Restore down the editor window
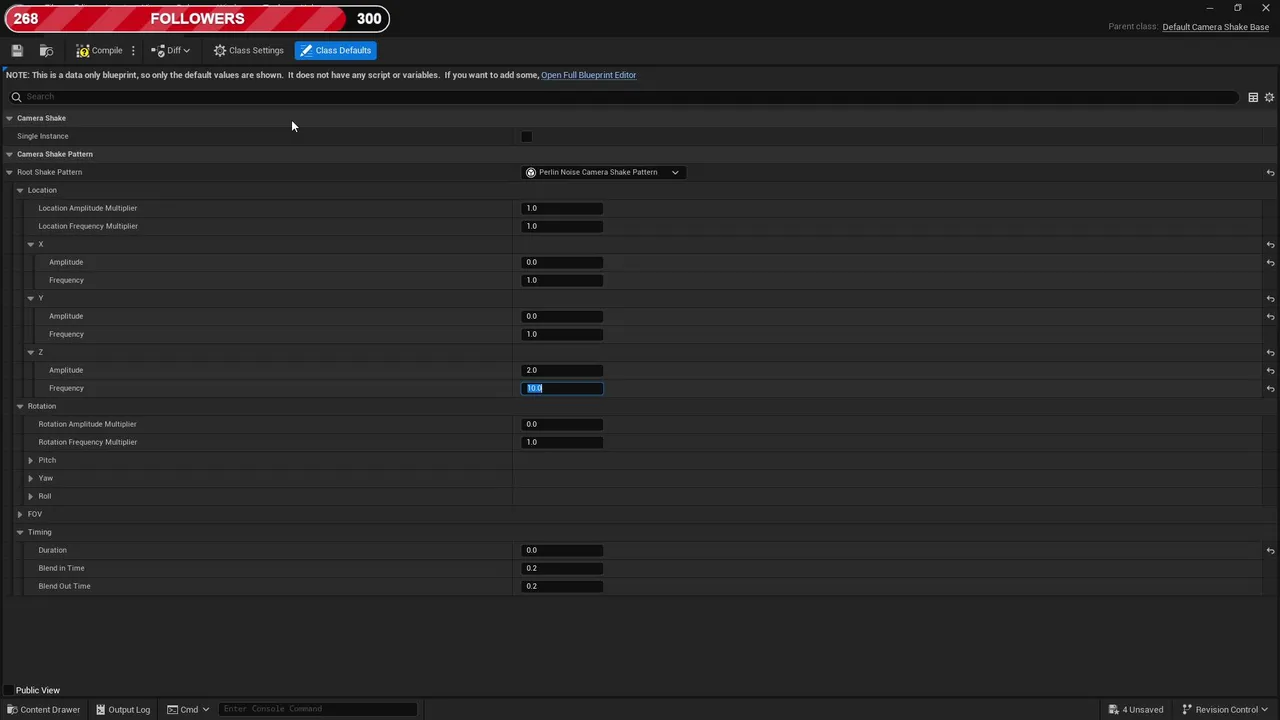1280x720 pixels. (1238, 8)
